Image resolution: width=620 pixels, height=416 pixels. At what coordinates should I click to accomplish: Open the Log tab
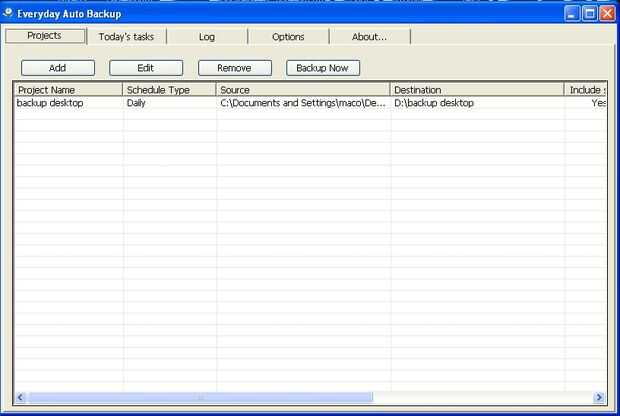click(207, 37)
